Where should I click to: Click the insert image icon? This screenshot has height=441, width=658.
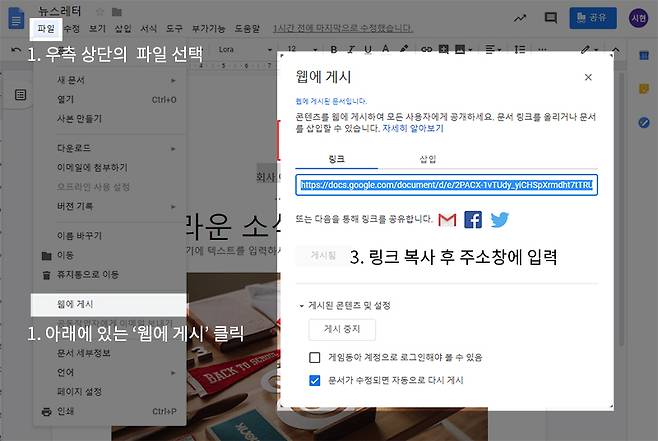[x=460, y=50]
